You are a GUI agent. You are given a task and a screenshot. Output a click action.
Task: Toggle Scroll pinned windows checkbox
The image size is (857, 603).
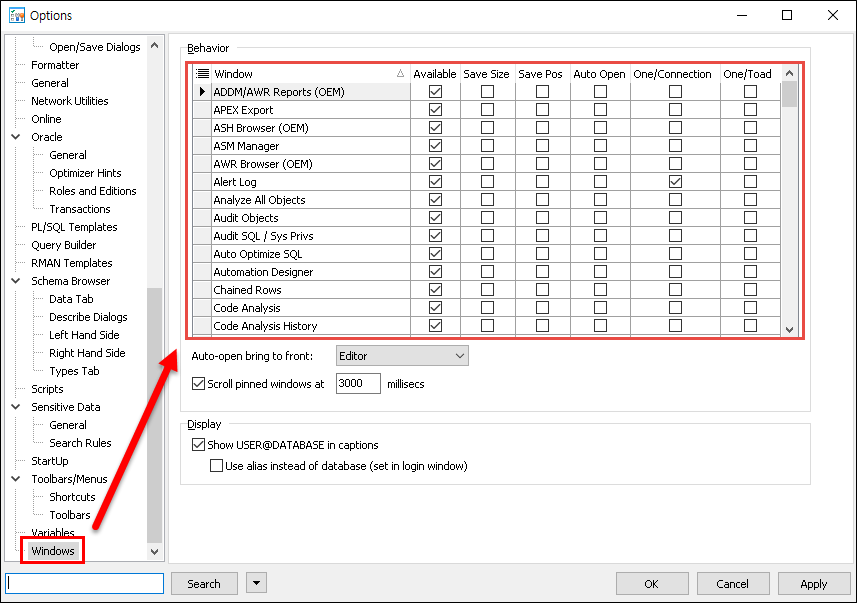[198, 384]
